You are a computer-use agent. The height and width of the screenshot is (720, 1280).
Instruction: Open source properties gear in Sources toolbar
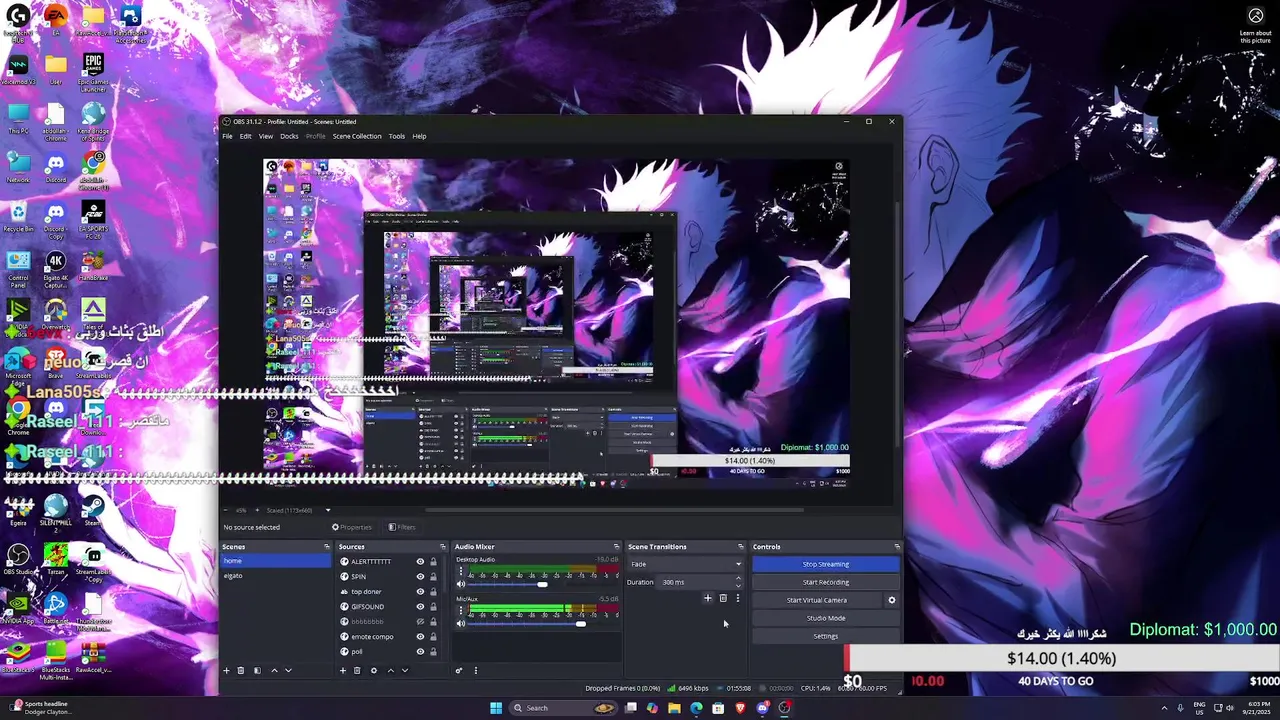click(x=374, y=670)
